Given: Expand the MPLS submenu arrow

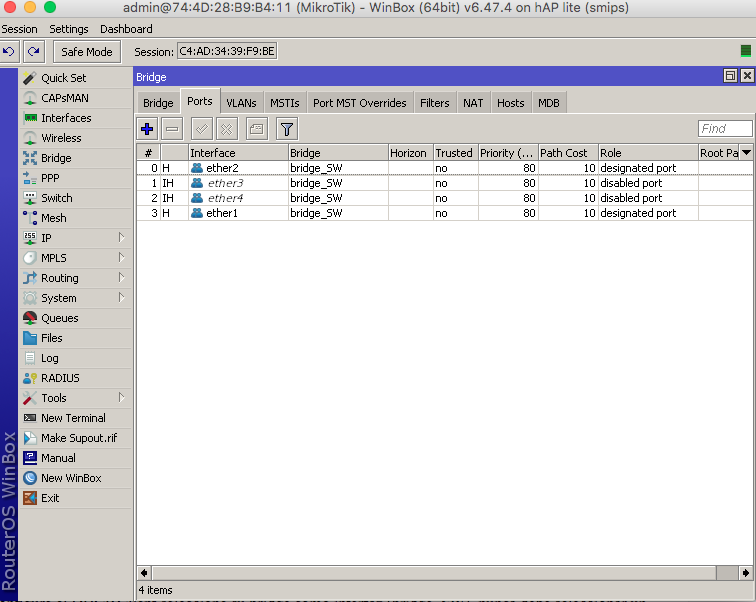Looking at the screenshot, I should pos(122,258).
